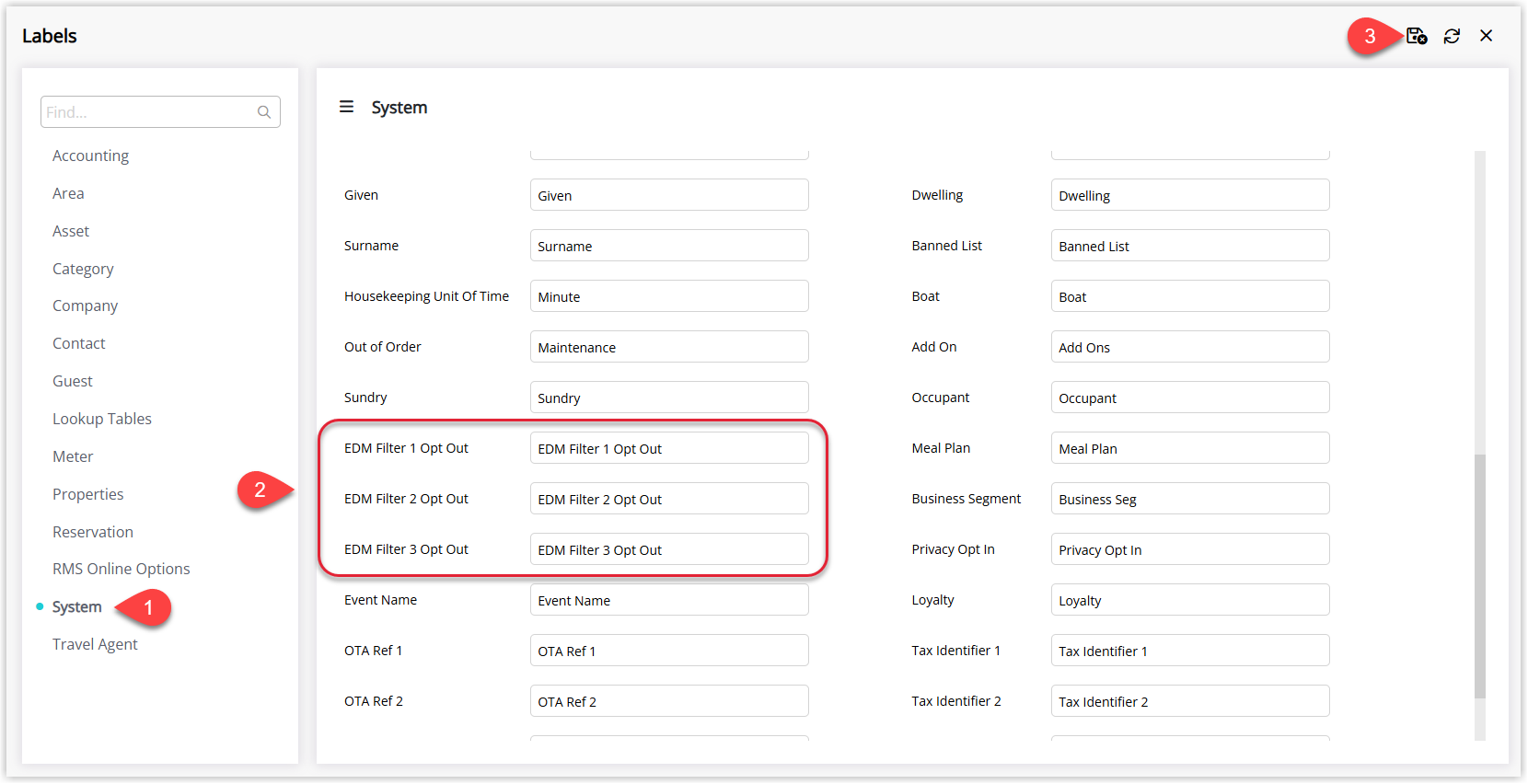Click the Business Segment label text

tap(967, 499)
